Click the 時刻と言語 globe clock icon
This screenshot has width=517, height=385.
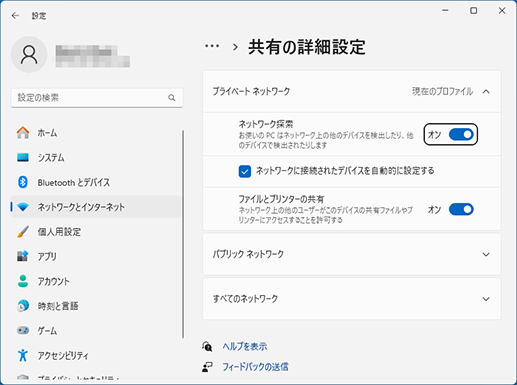pyautogui.click(x=23, y=306)
